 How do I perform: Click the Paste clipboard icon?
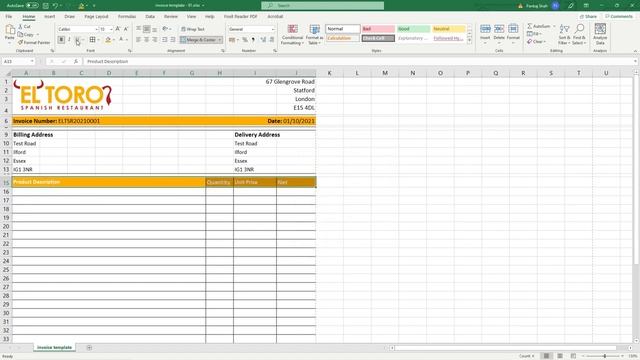[x=10, y=30]
